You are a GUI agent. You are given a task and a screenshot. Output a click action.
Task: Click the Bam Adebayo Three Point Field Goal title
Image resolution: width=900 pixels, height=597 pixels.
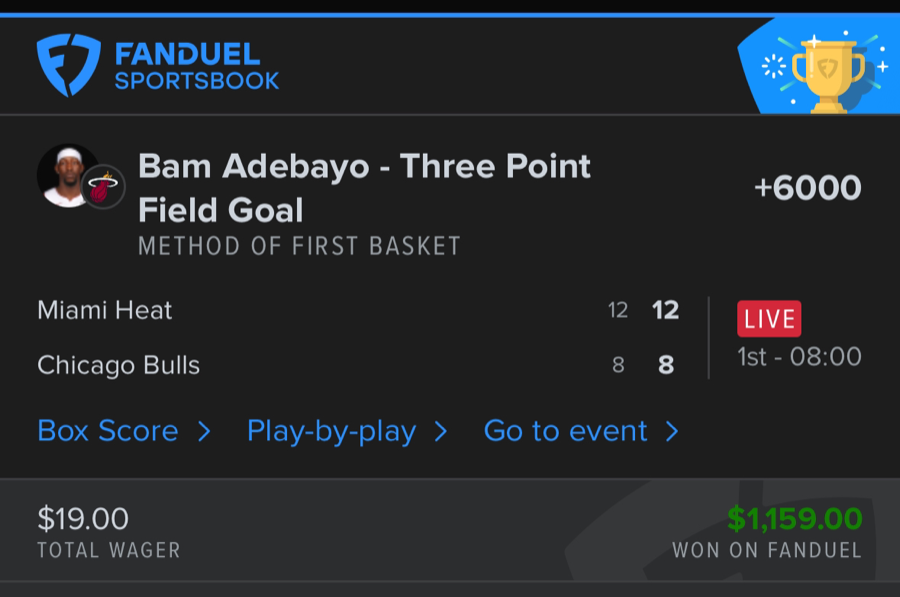364,187
